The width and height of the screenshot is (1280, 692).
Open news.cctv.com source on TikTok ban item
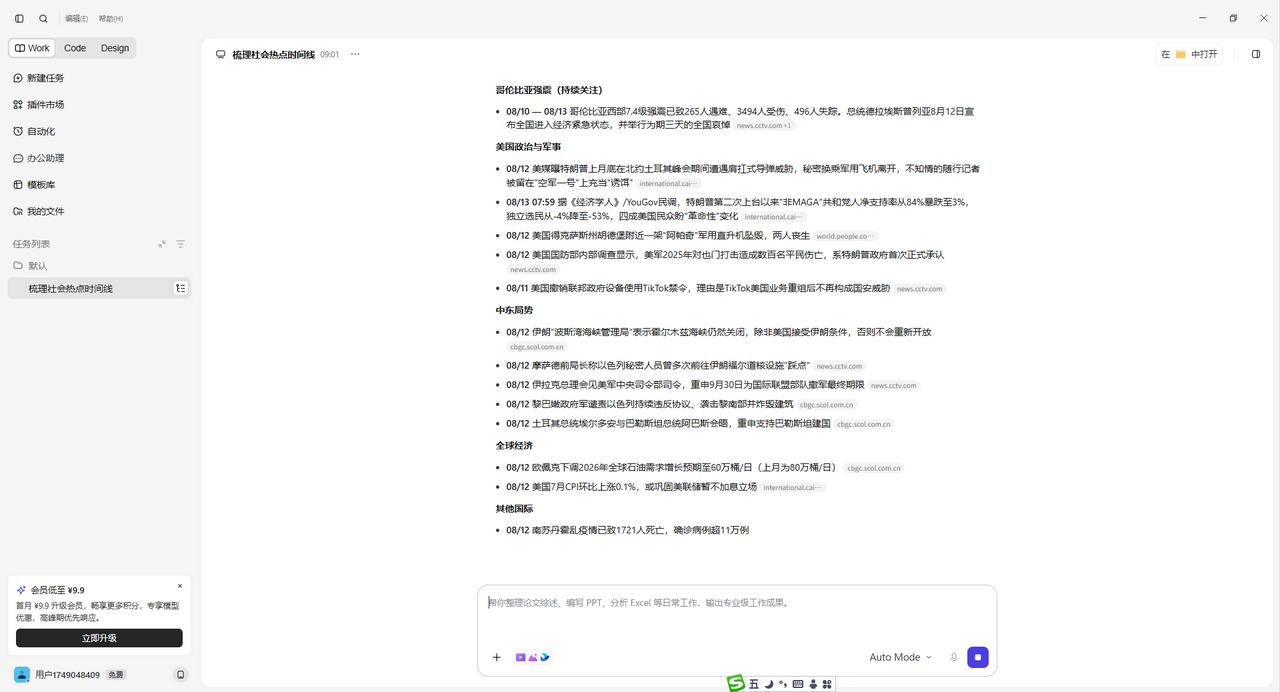(920, 289)
